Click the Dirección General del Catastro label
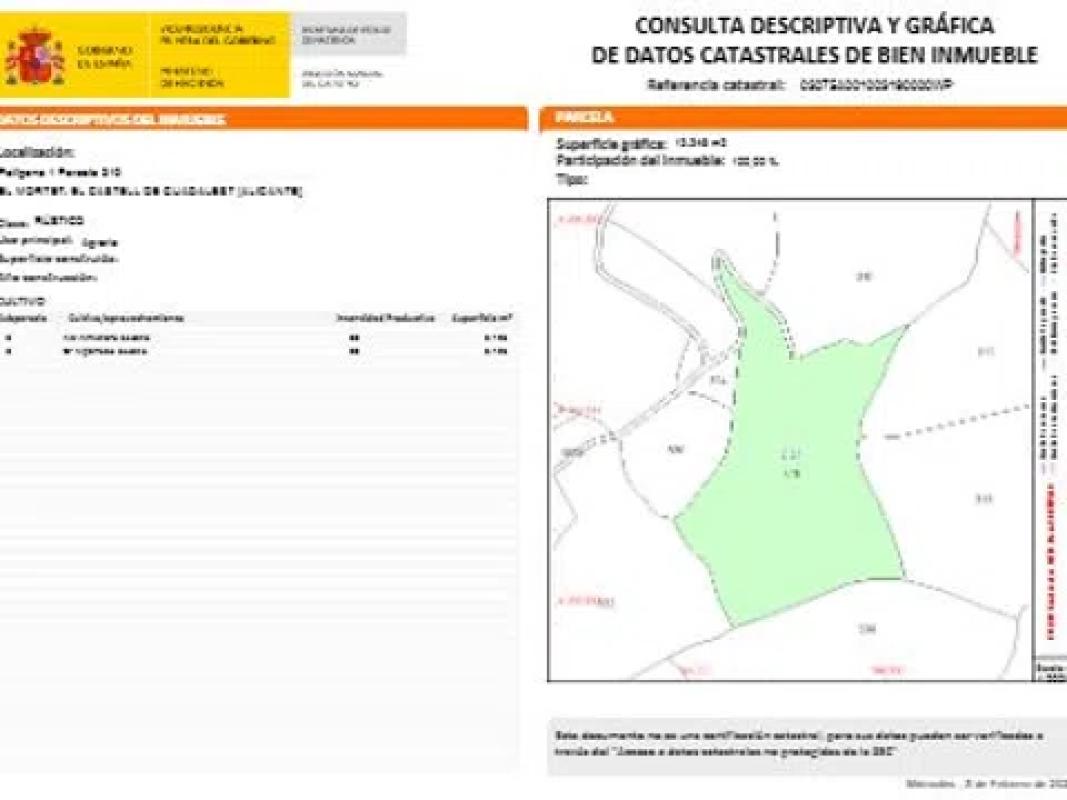 [332, 78]
